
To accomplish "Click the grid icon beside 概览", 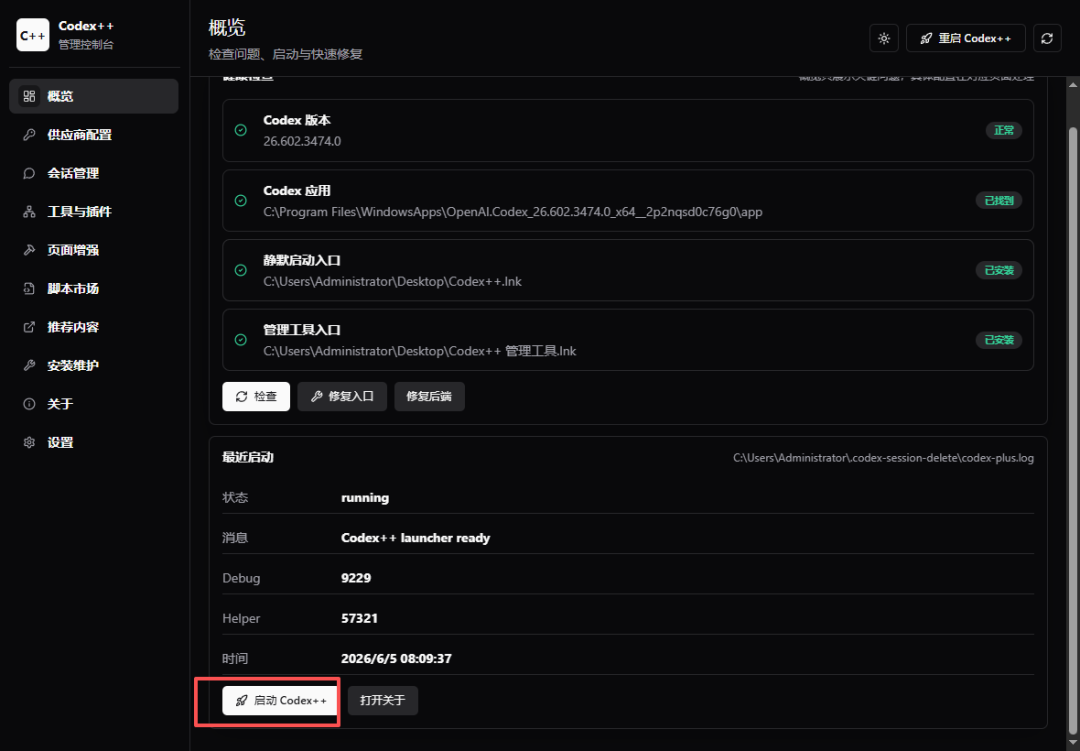I will pyautogui.click(x=29, y=96).
